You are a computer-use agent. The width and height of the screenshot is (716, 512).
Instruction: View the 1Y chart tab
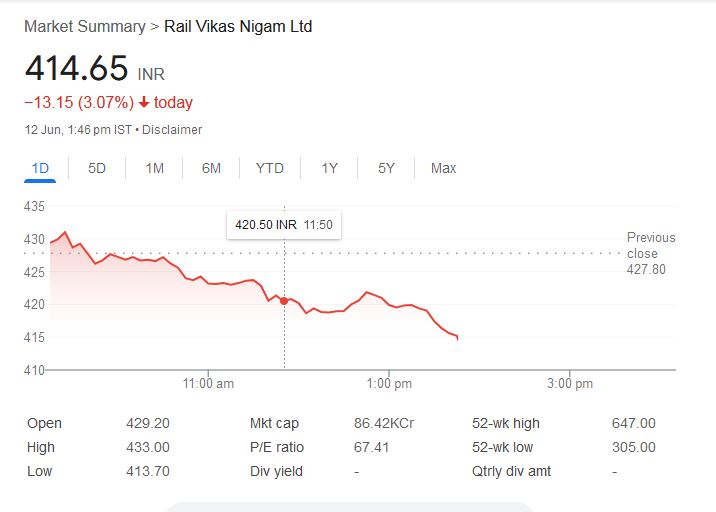tap(329, 168)
